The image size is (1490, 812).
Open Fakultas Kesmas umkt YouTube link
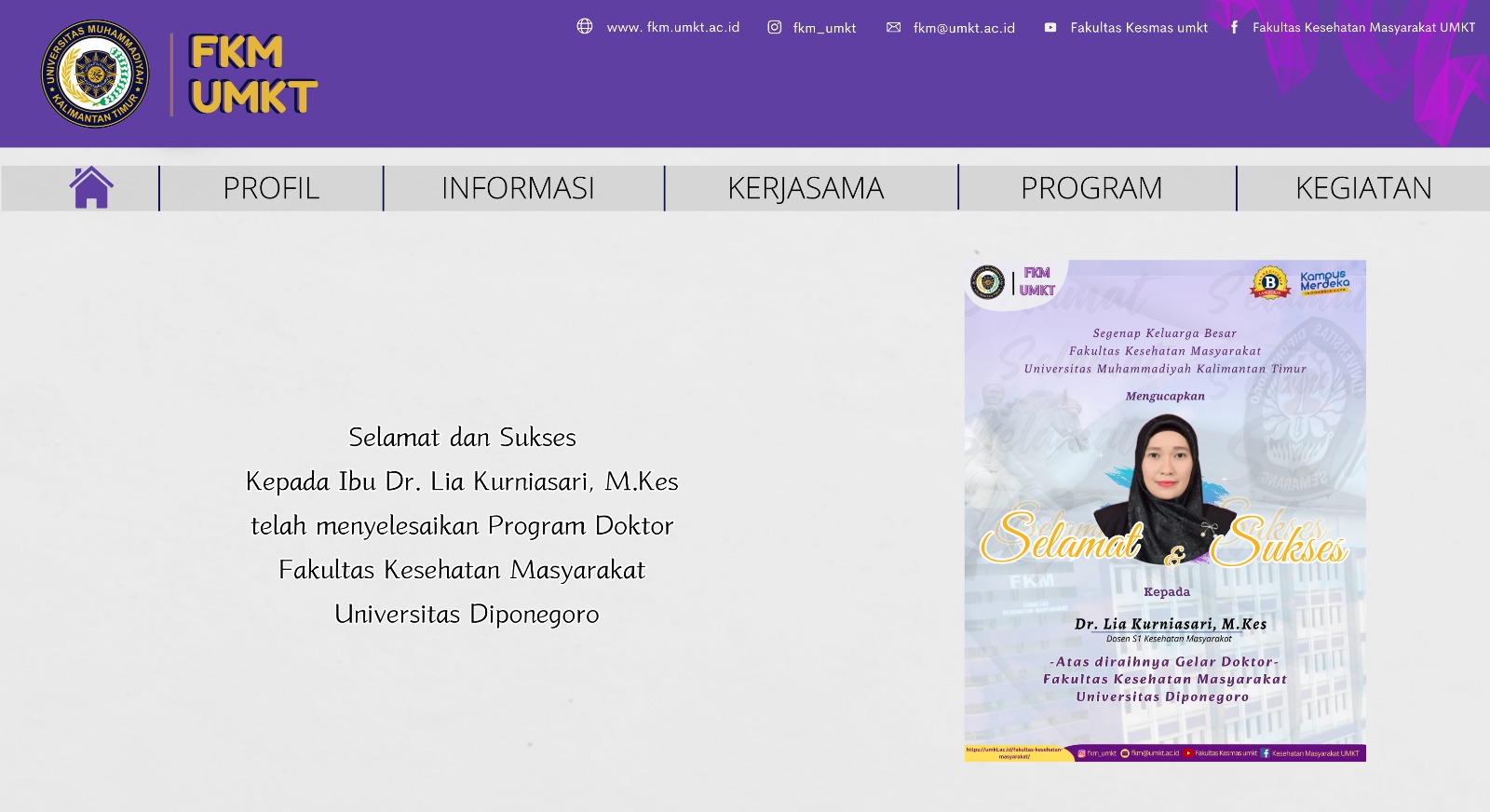click(x=1139, y=27)
